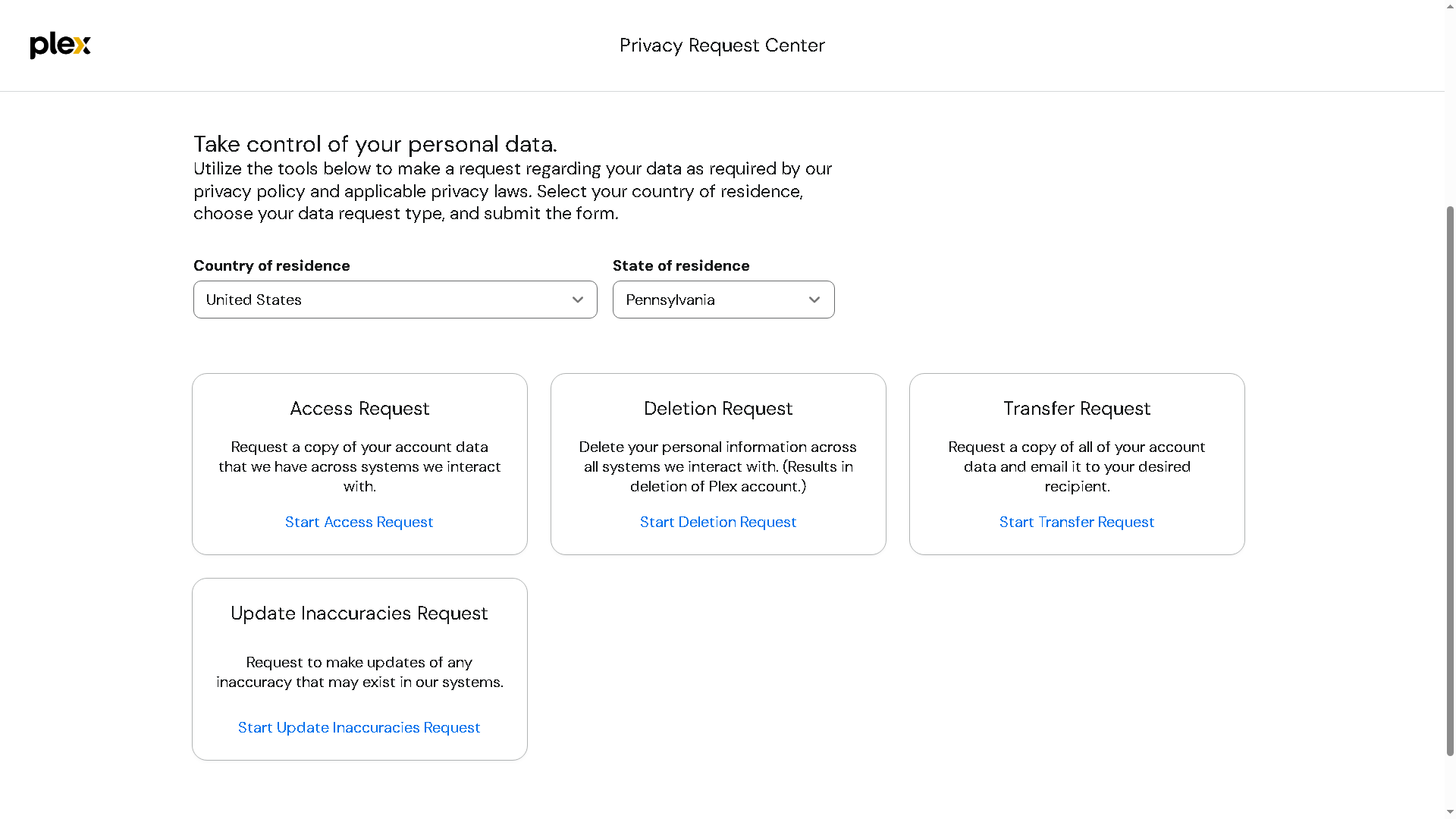Click the chevron arrow beside United States

[x=578, y=300]
